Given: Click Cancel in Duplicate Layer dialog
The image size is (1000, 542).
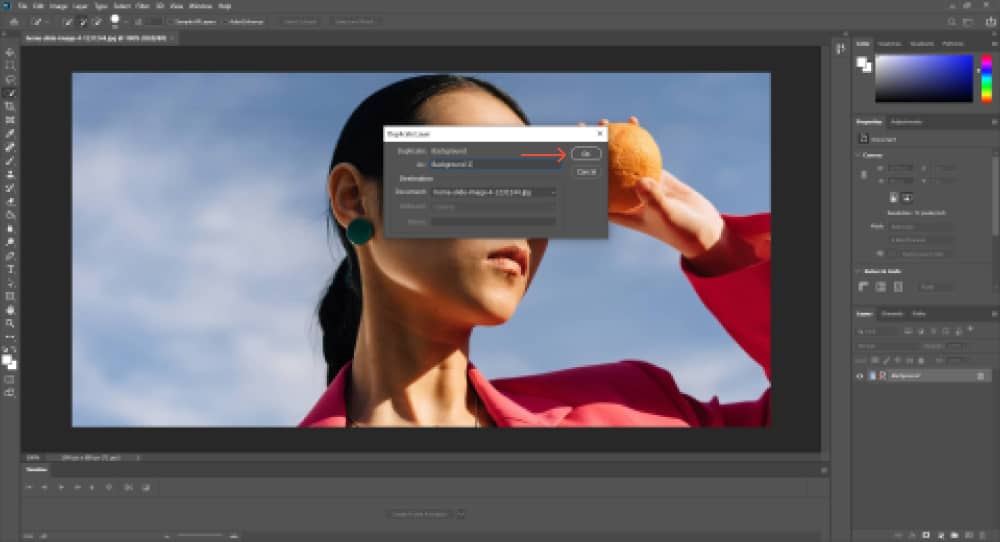Looking at the screenshot, I should click(x=586, y=172).
